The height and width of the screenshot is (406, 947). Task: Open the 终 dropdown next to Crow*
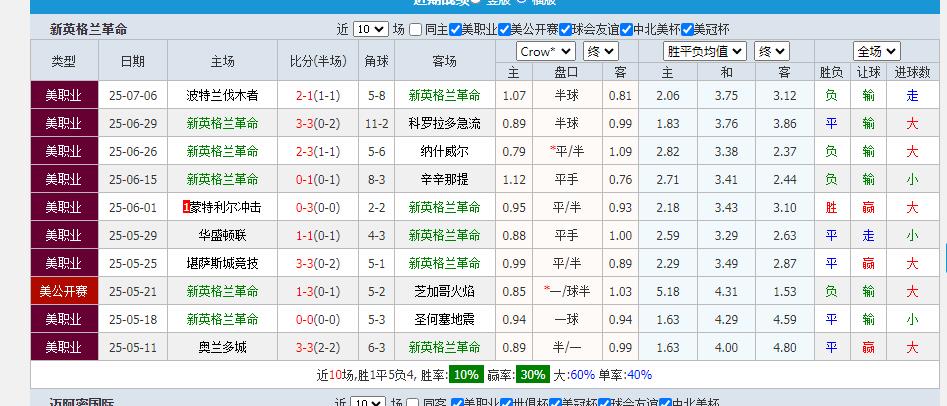point(600,51)
